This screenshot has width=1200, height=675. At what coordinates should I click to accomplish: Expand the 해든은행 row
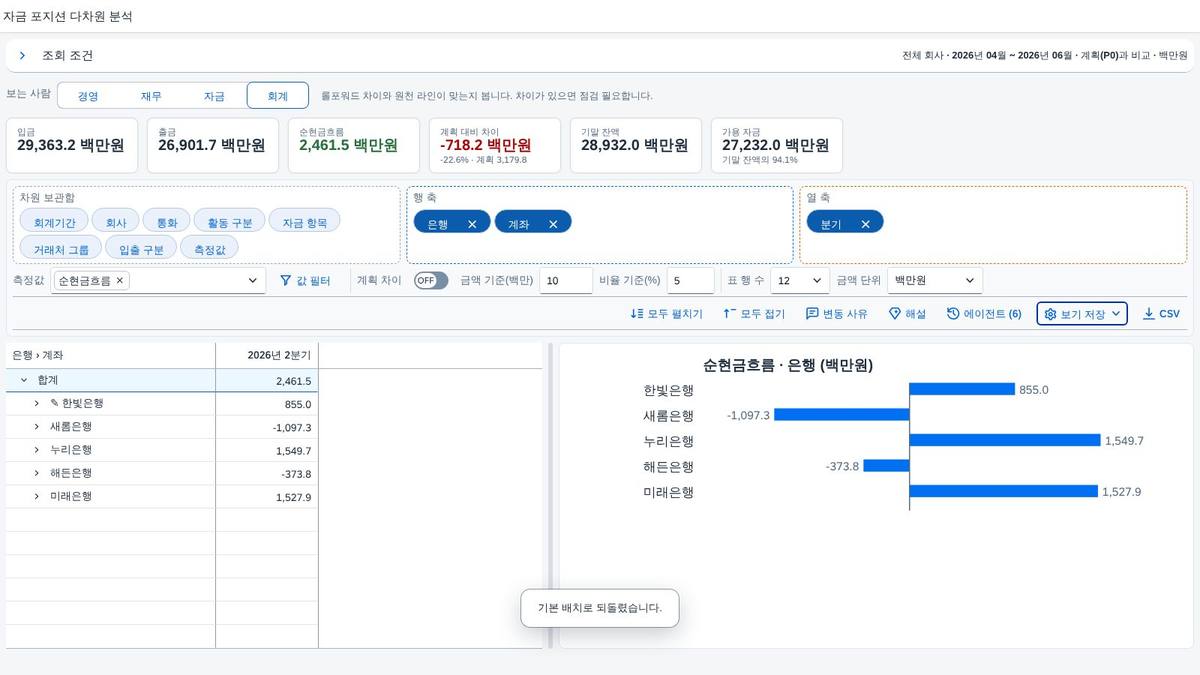pos(37,474)
